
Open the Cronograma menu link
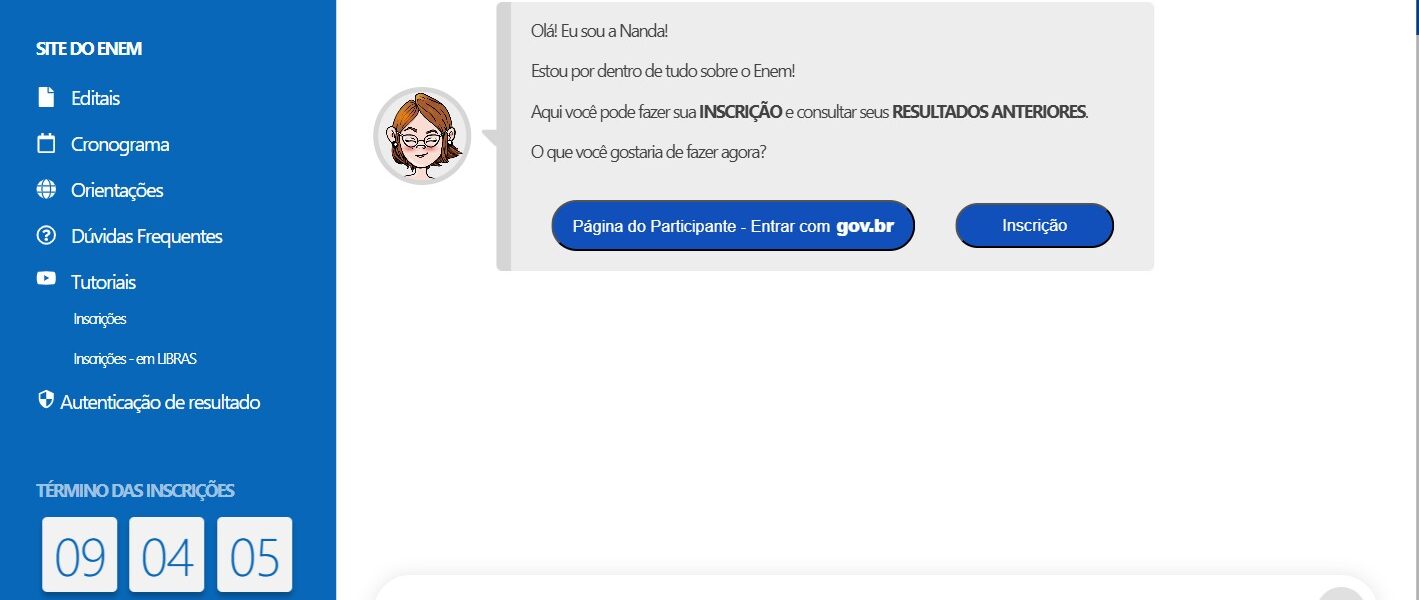click(120, 144)
